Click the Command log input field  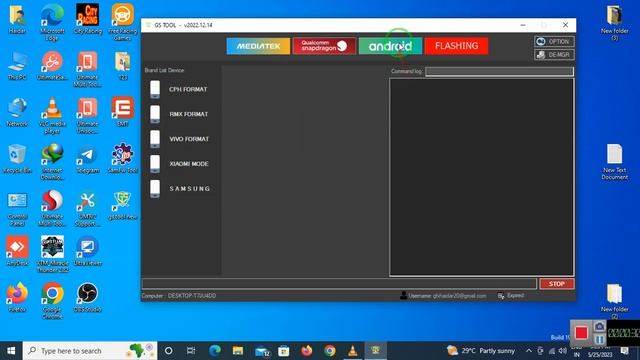pos(499,71)
